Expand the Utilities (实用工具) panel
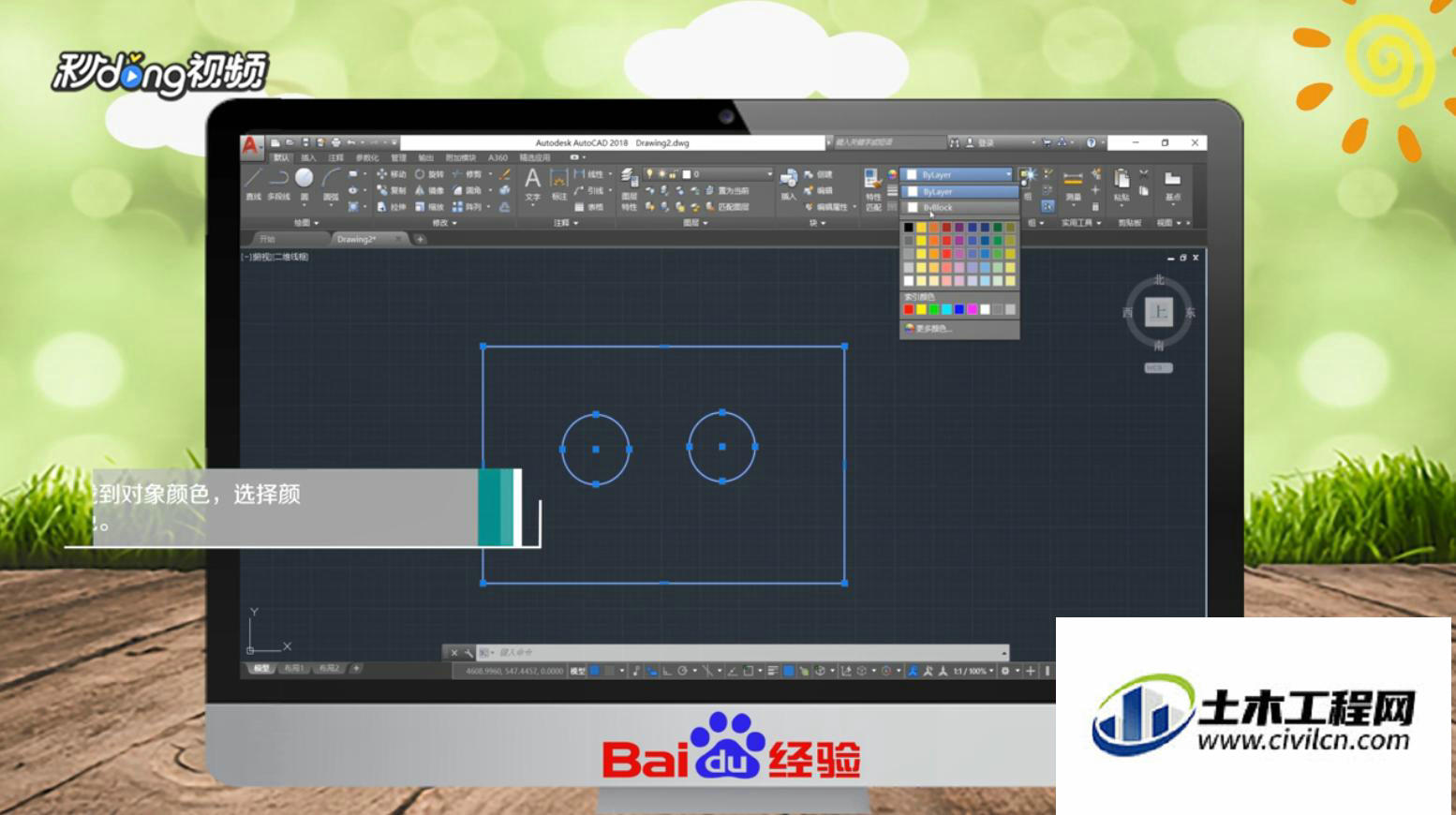The image size is (1456, 815). pyautogui.click(x=1081, y=223)
